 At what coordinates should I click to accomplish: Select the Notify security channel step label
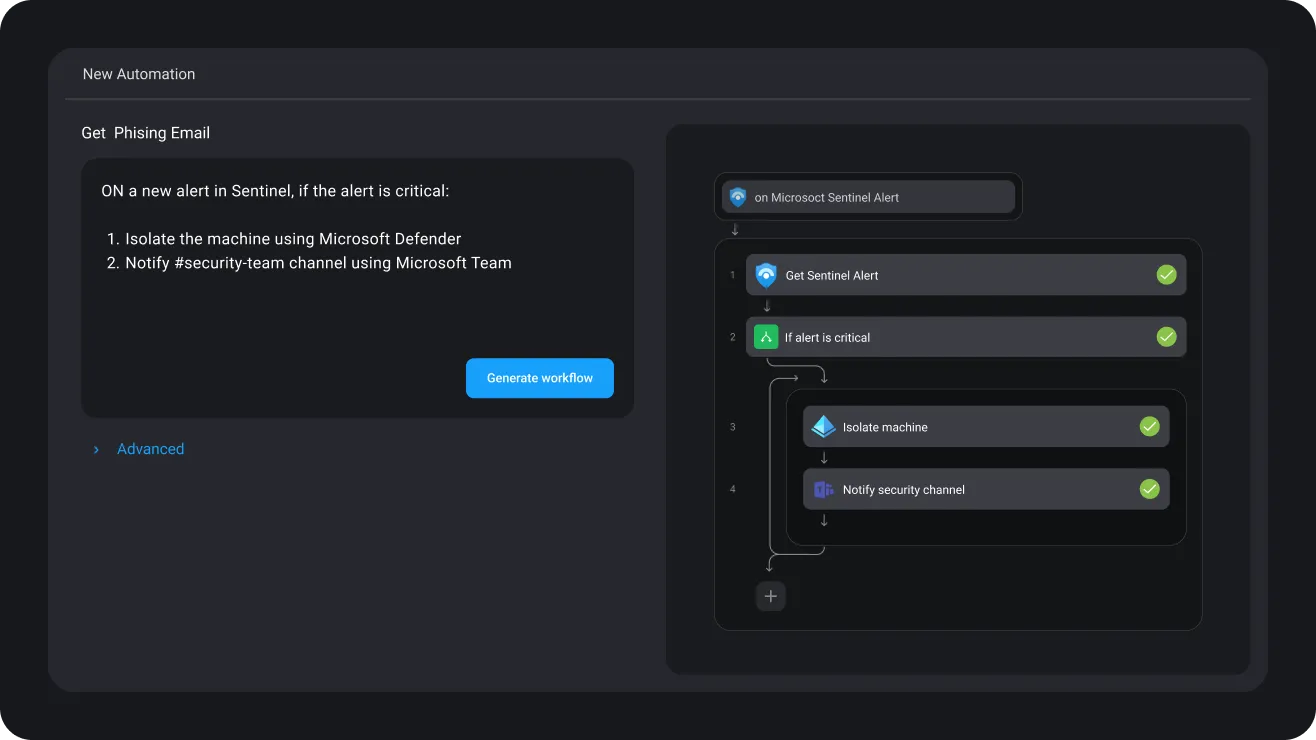coord(904,490)
